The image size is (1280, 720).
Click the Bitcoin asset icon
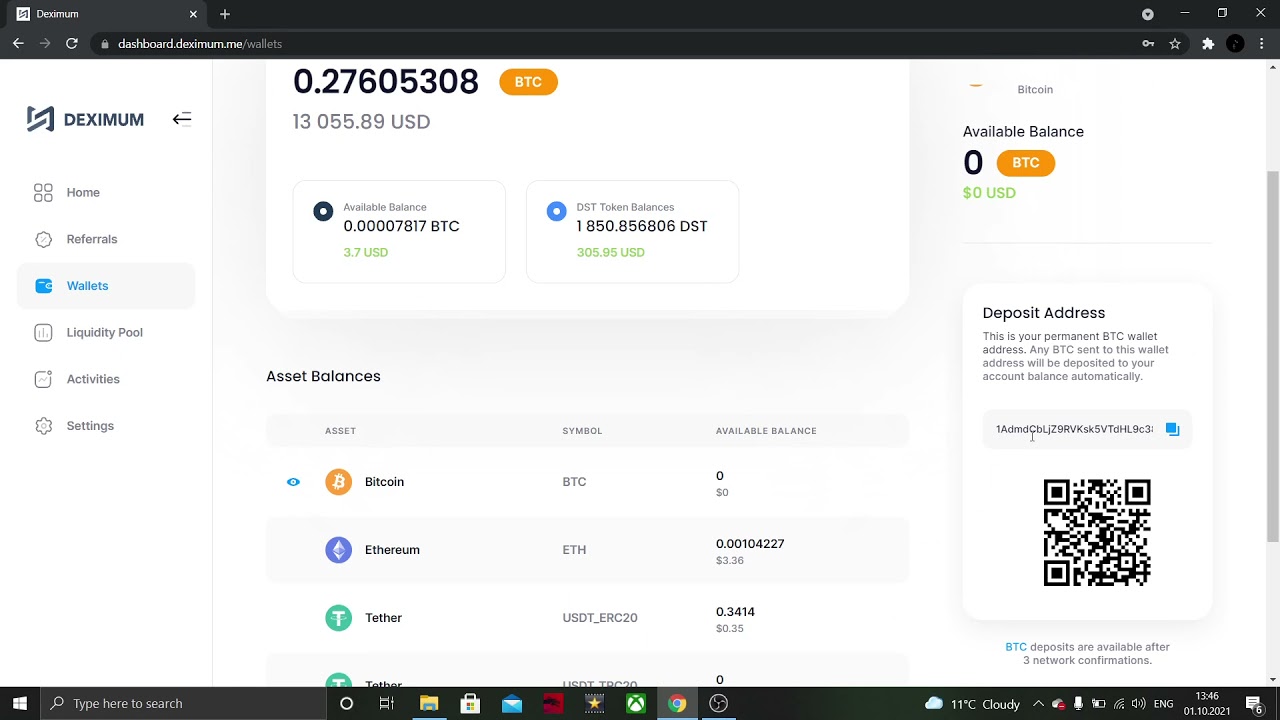(338, 482)
